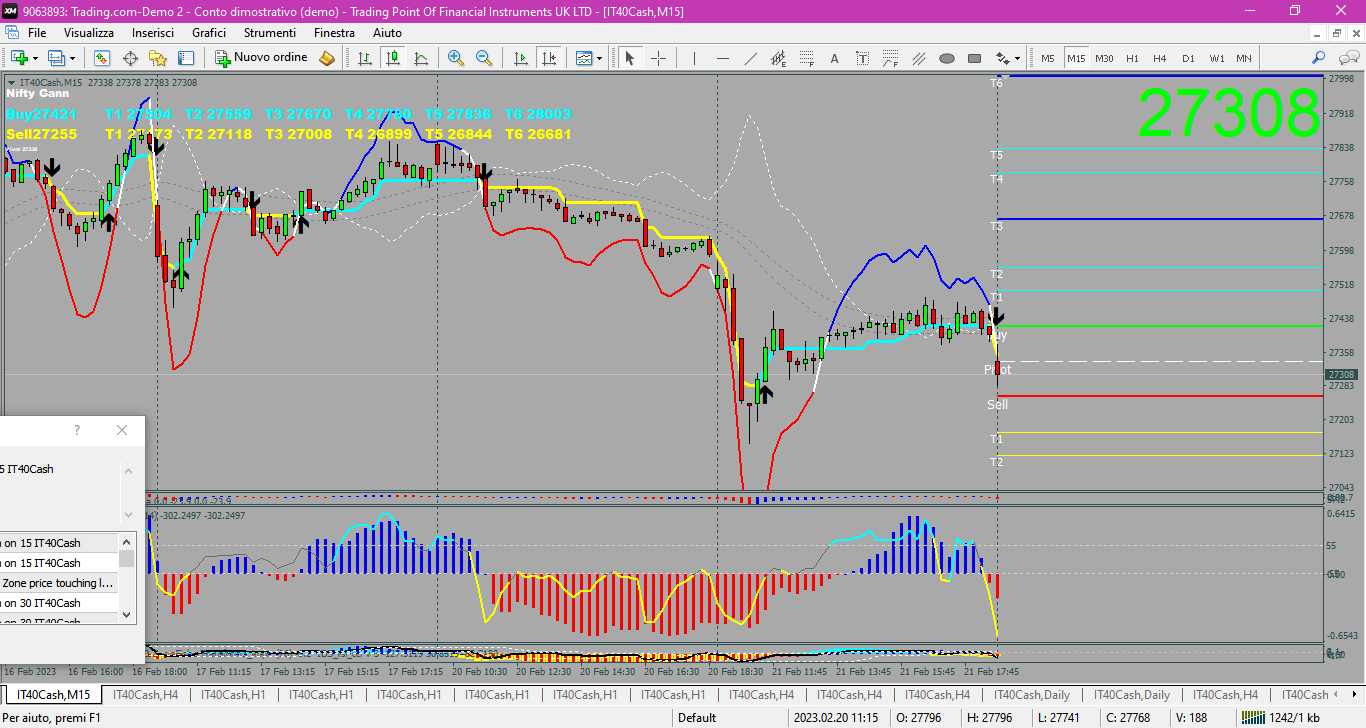Open the Navigator panel

point(158,58)
